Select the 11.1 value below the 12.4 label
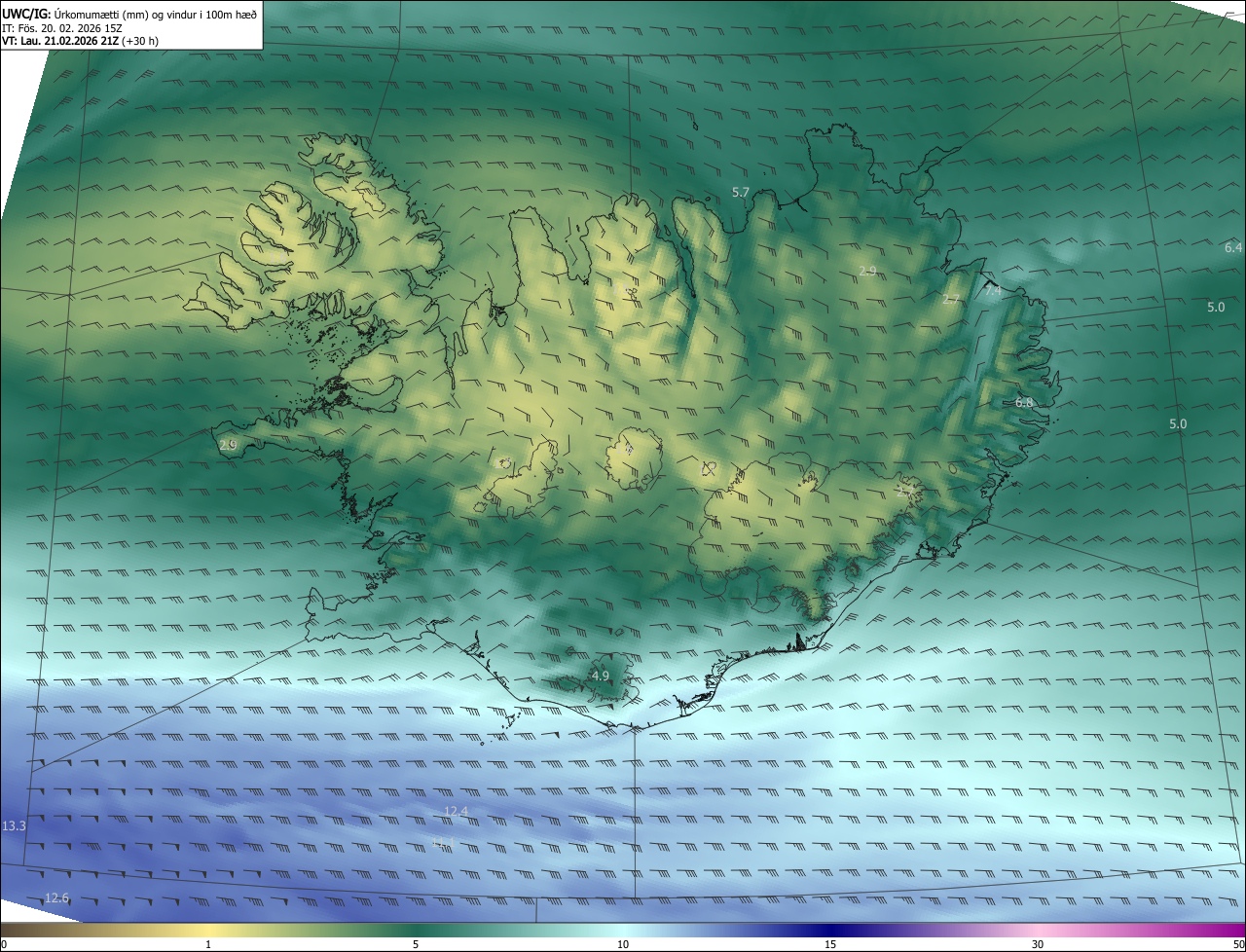Viewport: 1246px width, 952px height. pos(443,842)
